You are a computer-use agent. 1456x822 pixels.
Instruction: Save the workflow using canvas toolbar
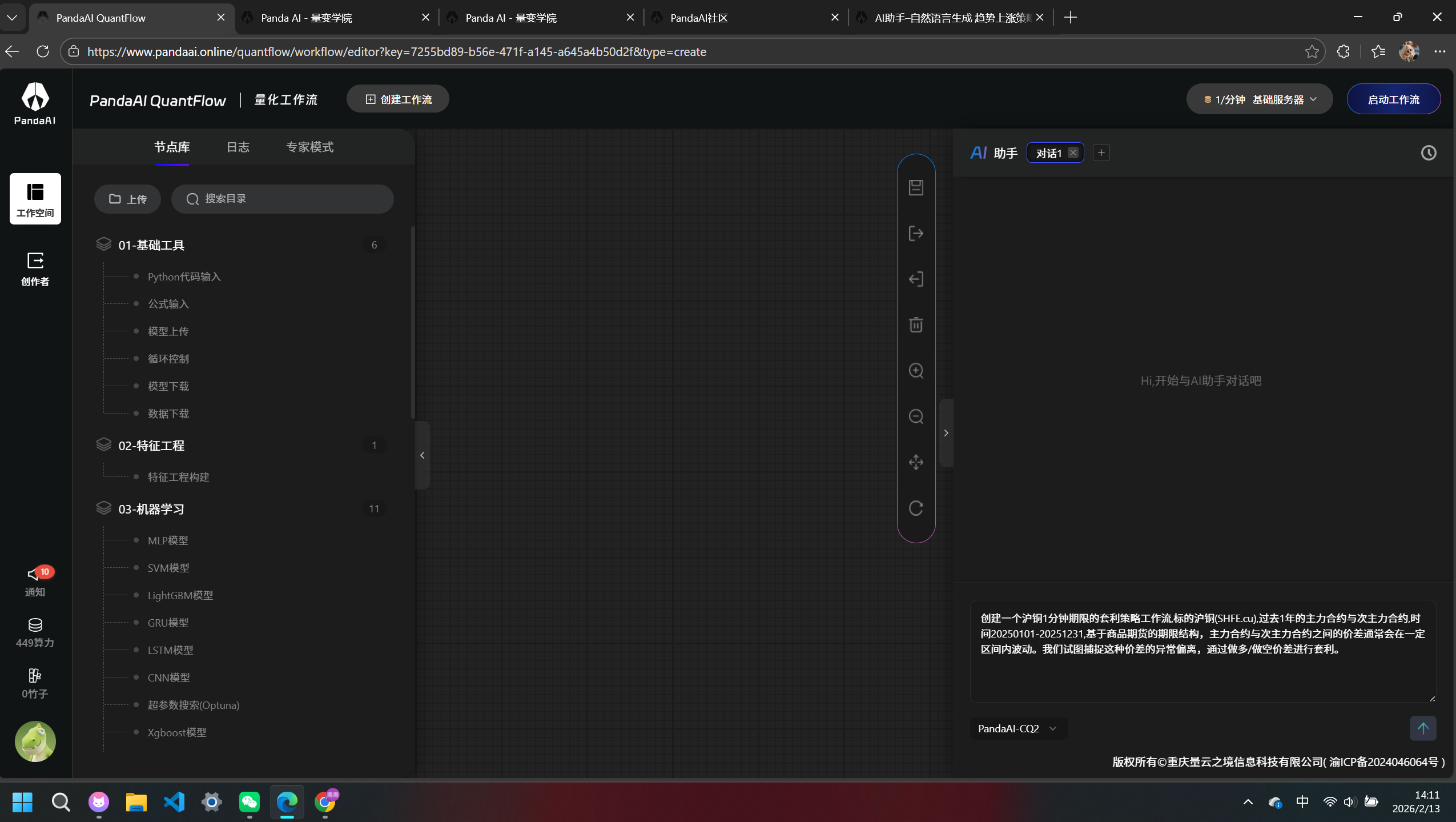[x=916, y=187]
